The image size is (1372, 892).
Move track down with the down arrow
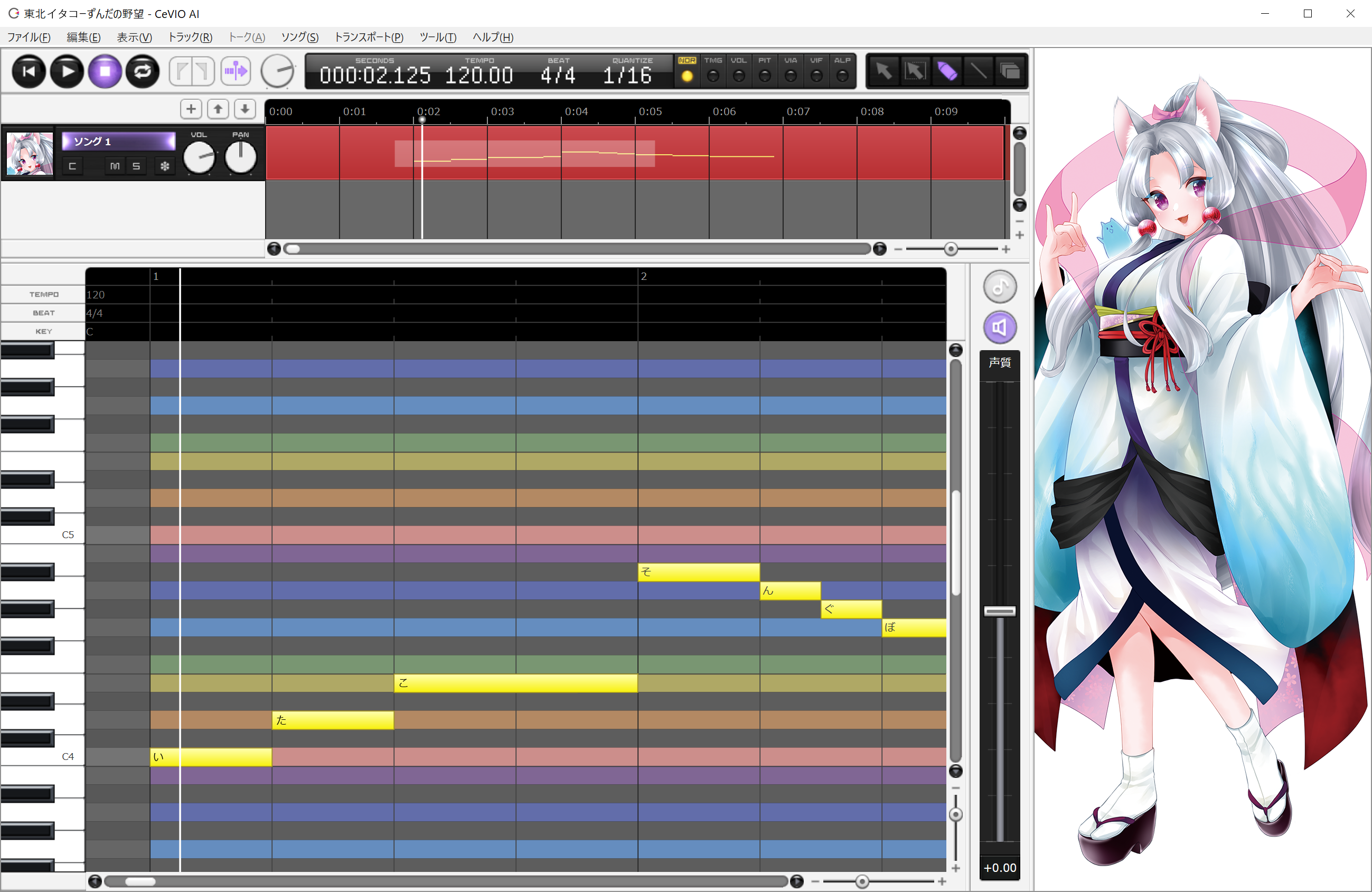[245, 109]
